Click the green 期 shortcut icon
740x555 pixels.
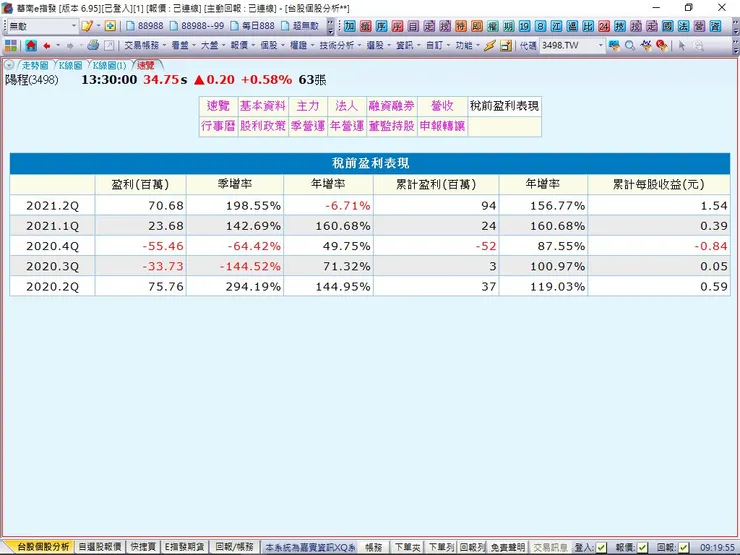tap(509, 26)
